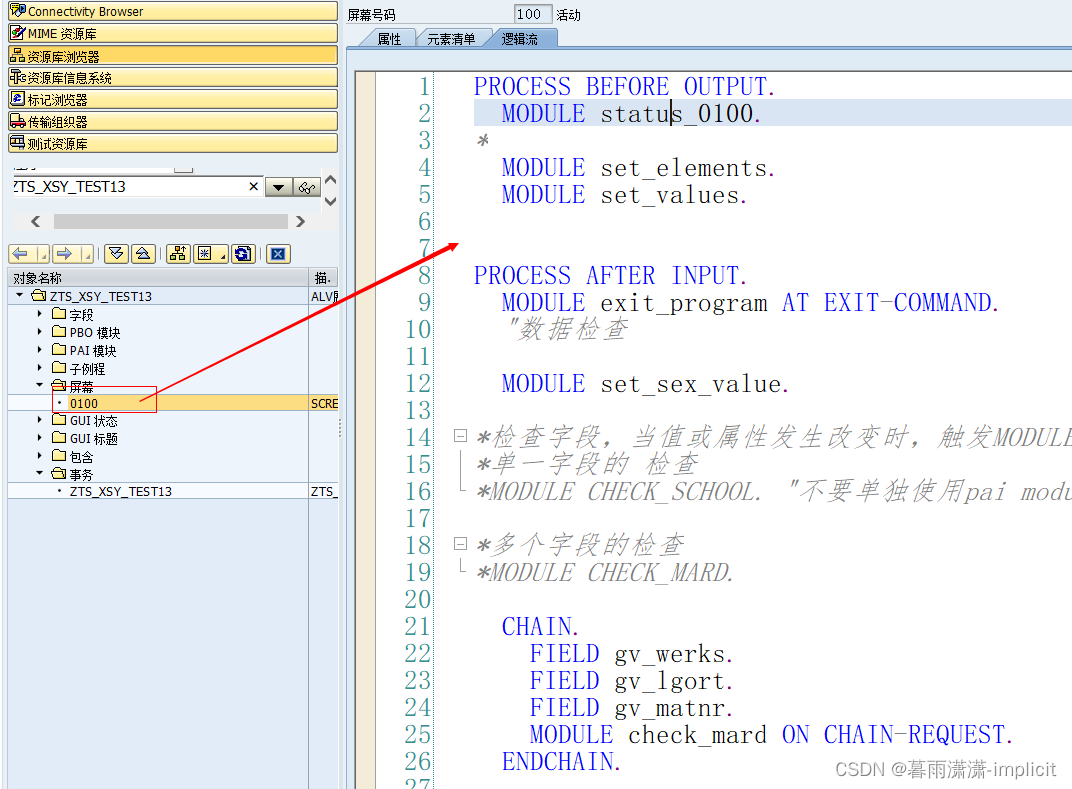Expand the GUI 标题 folder
This screenshot has width=1072, height=789.
(40, 438)
